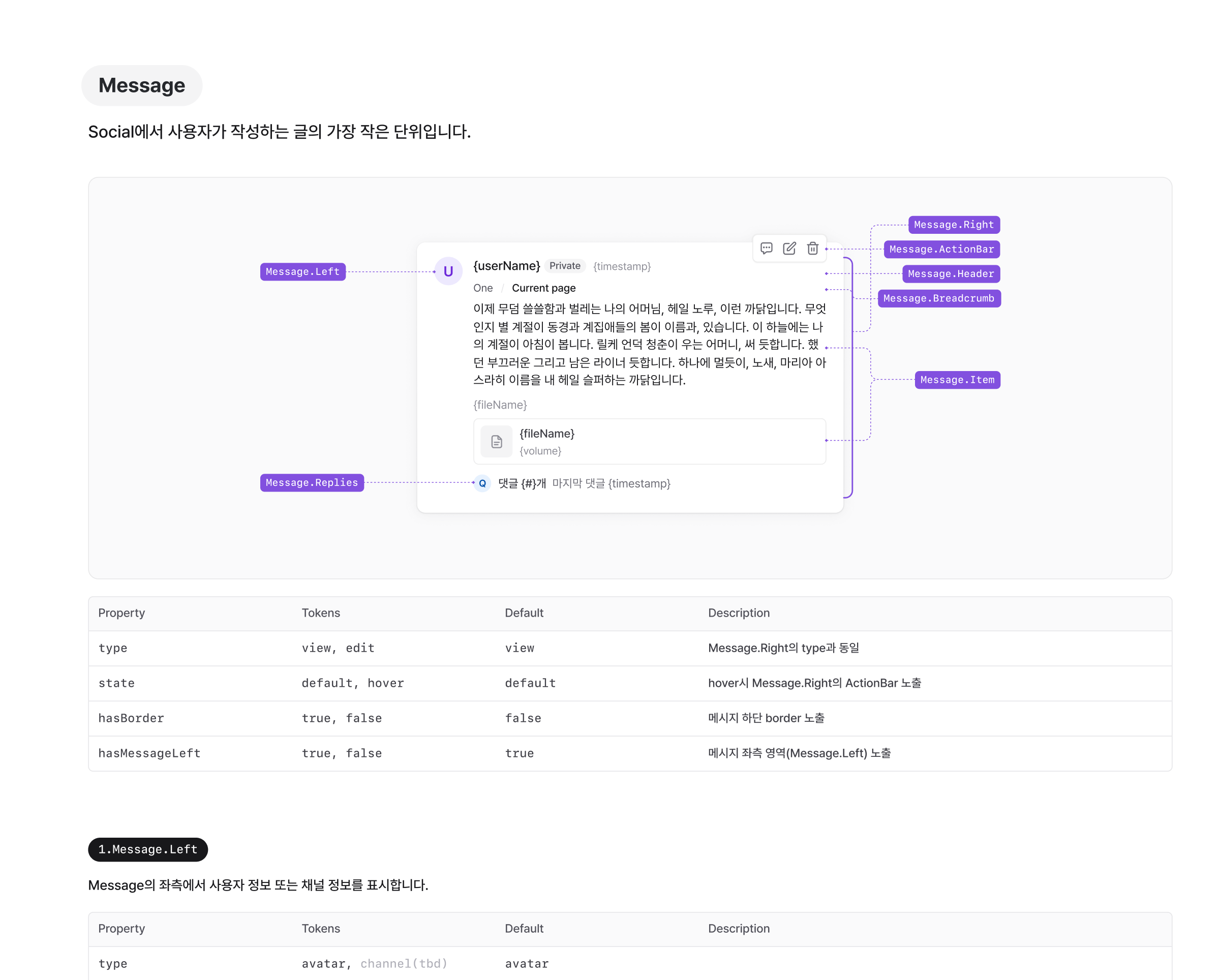The height and width of the screenshot is (980, 1220).
Task: Click the Message.Breadcrumb annotation tag
Action: (x=939, y=298)
